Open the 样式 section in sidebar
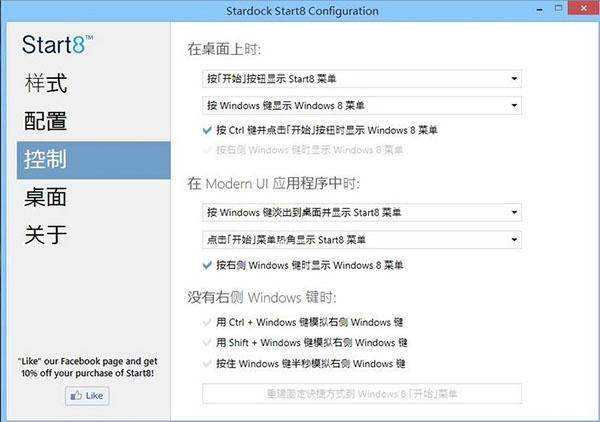 [x=46, y=83]
